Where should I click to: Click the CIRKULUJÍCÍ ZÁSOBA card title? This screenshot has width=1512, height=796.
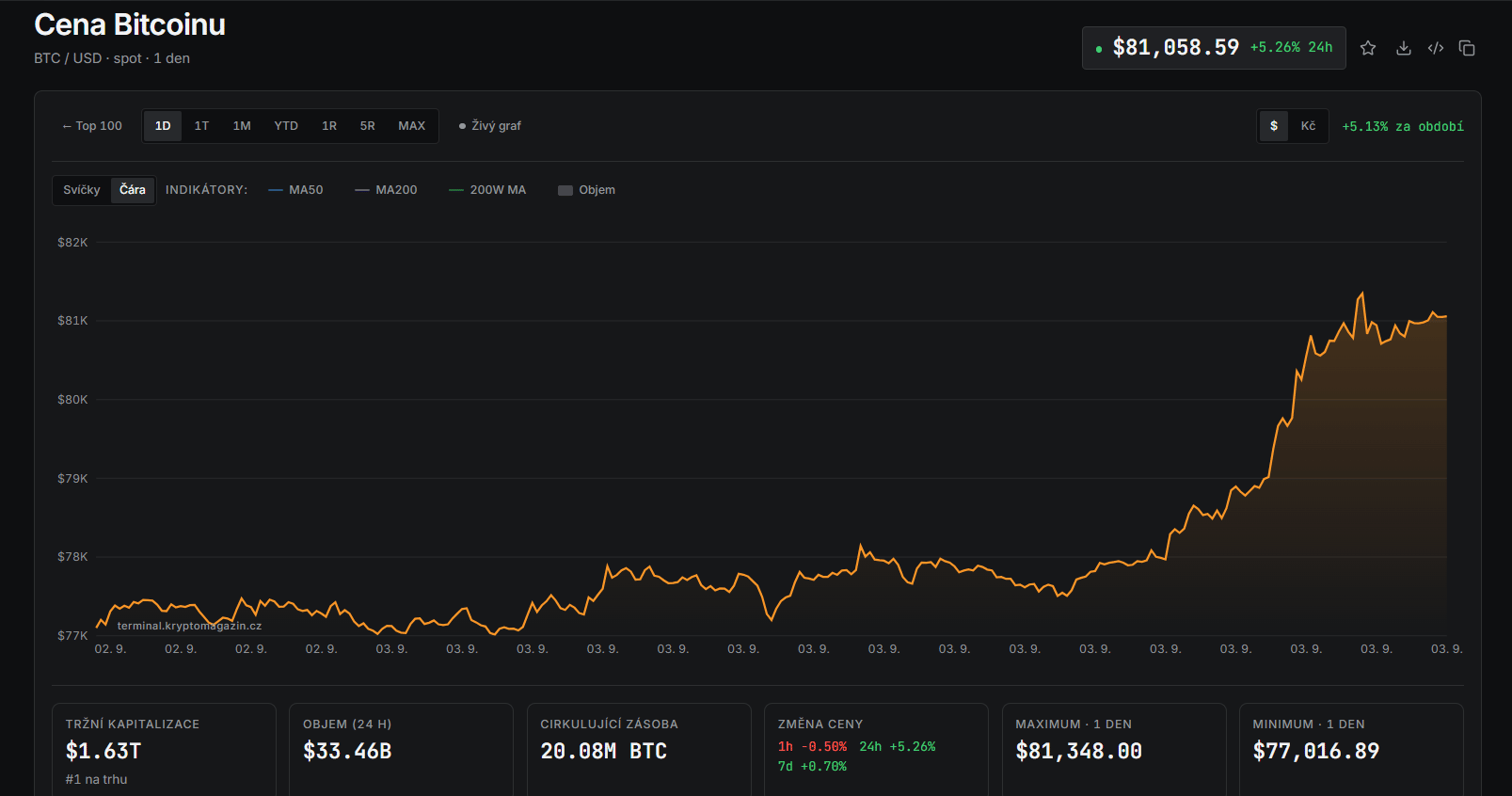point(609,724)
